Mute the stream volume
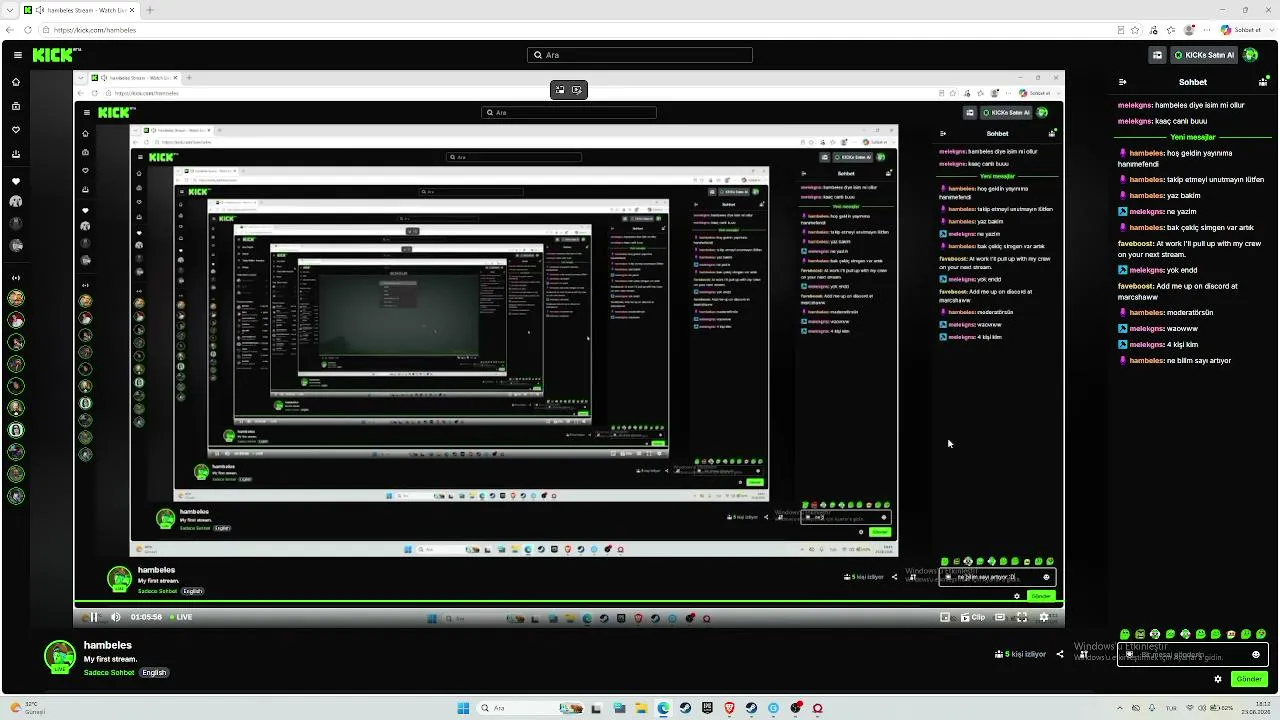Screen dimensions: 1280x720 click(x=115, y=617)
